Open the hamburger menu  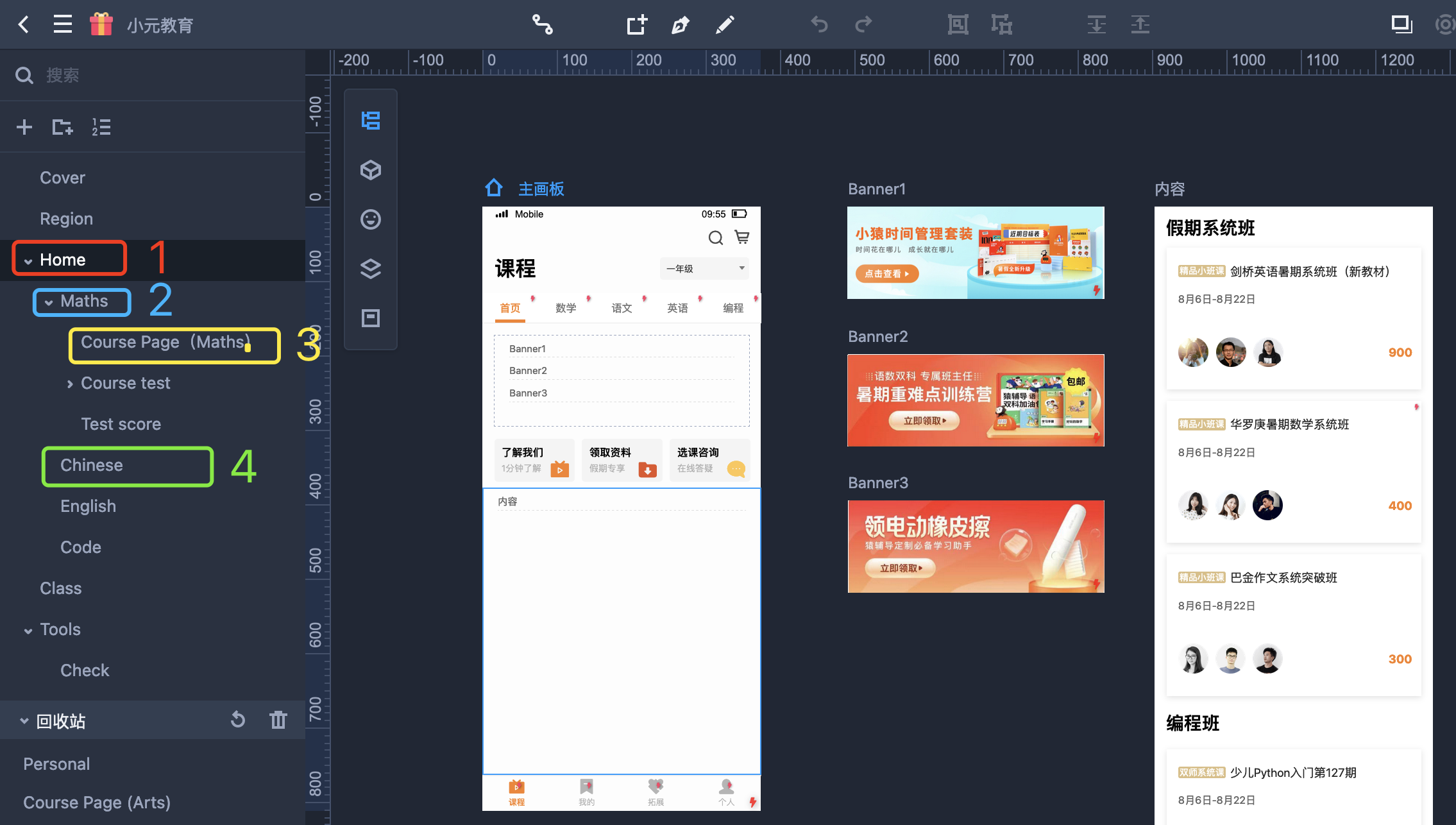pyautogui.click(x=62, y=25)
